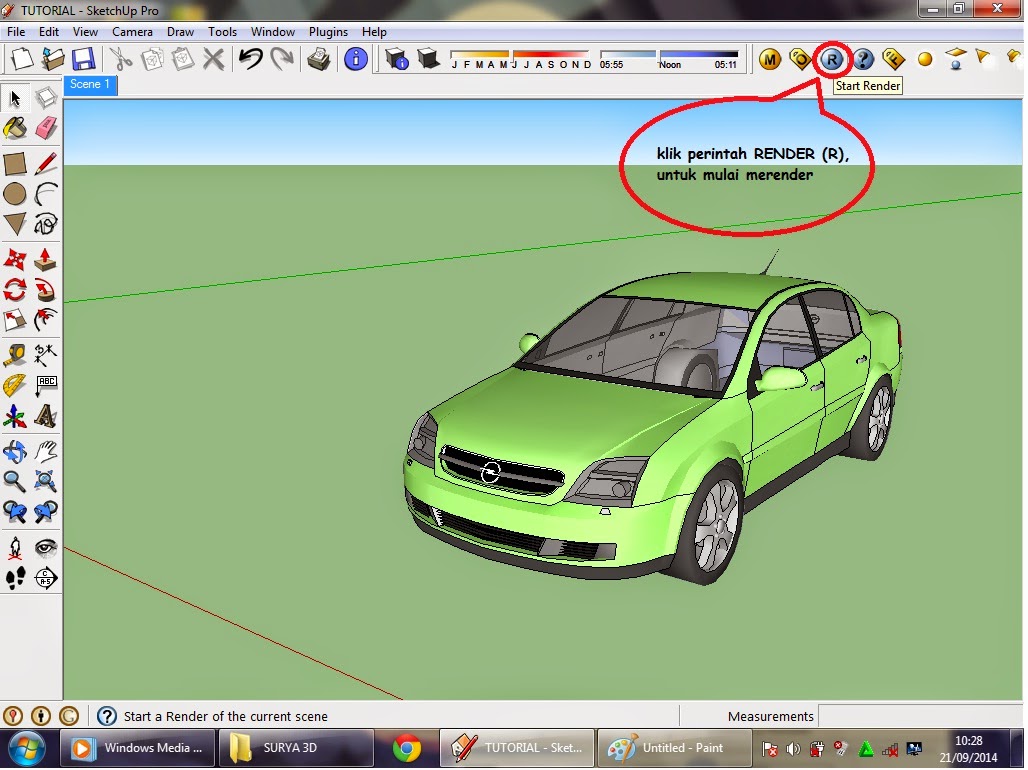Open Model Info with the blue info icon
This screenshot has height=770, width=1028.
click(356, 58)
